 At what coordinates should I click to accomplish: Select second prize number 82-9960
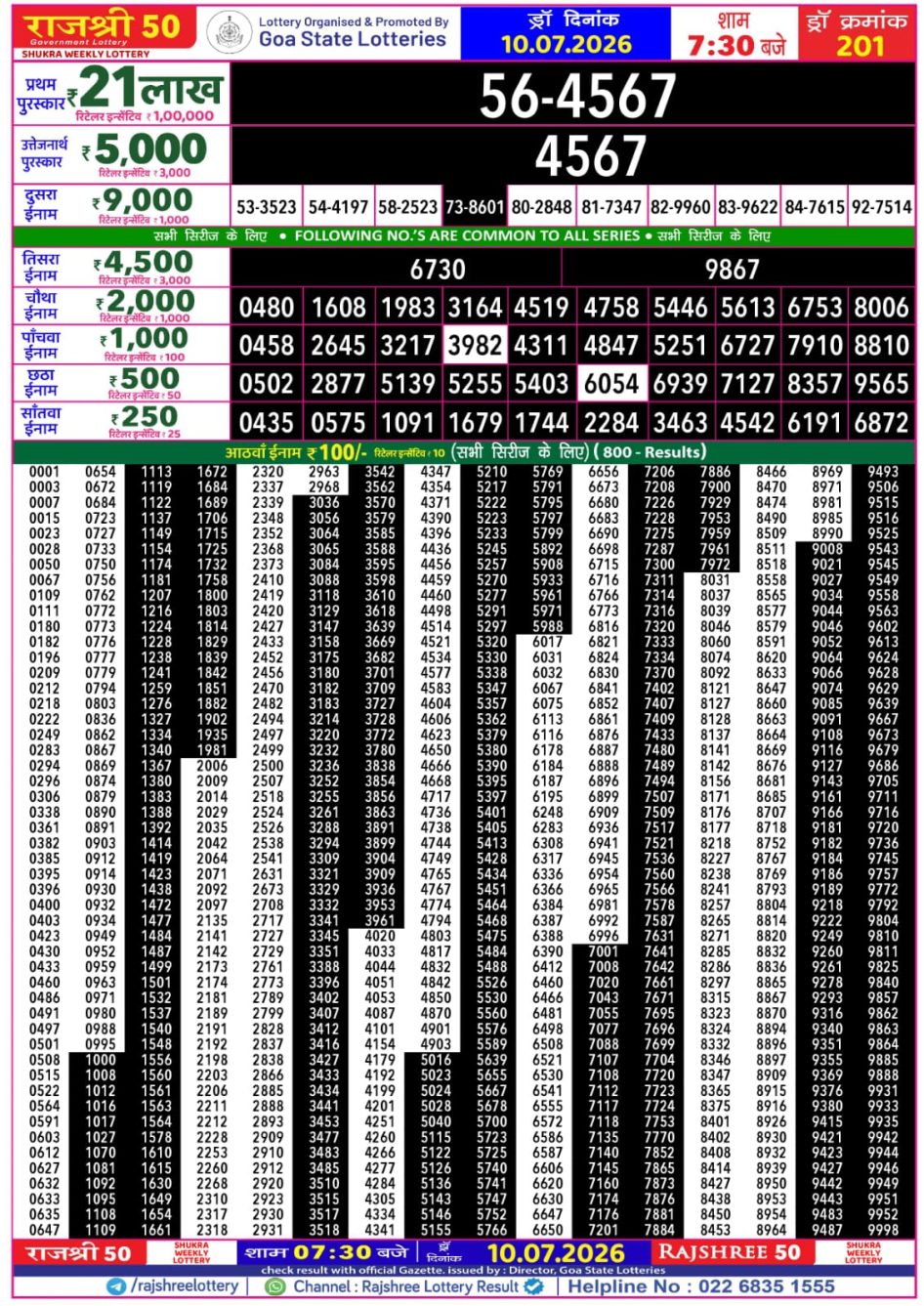pos(681,207)
